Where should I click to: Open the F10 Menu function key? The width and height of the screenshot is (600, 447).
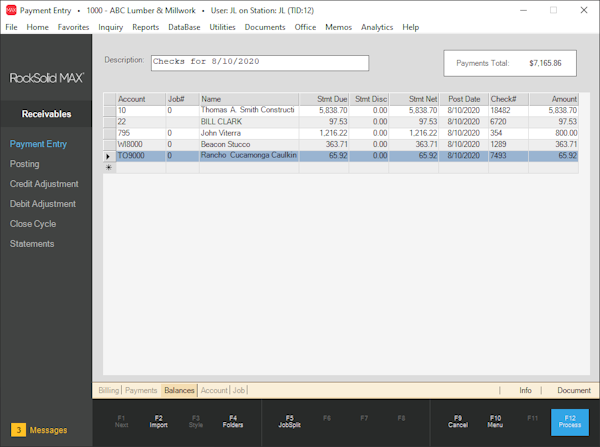pos(495,420)
